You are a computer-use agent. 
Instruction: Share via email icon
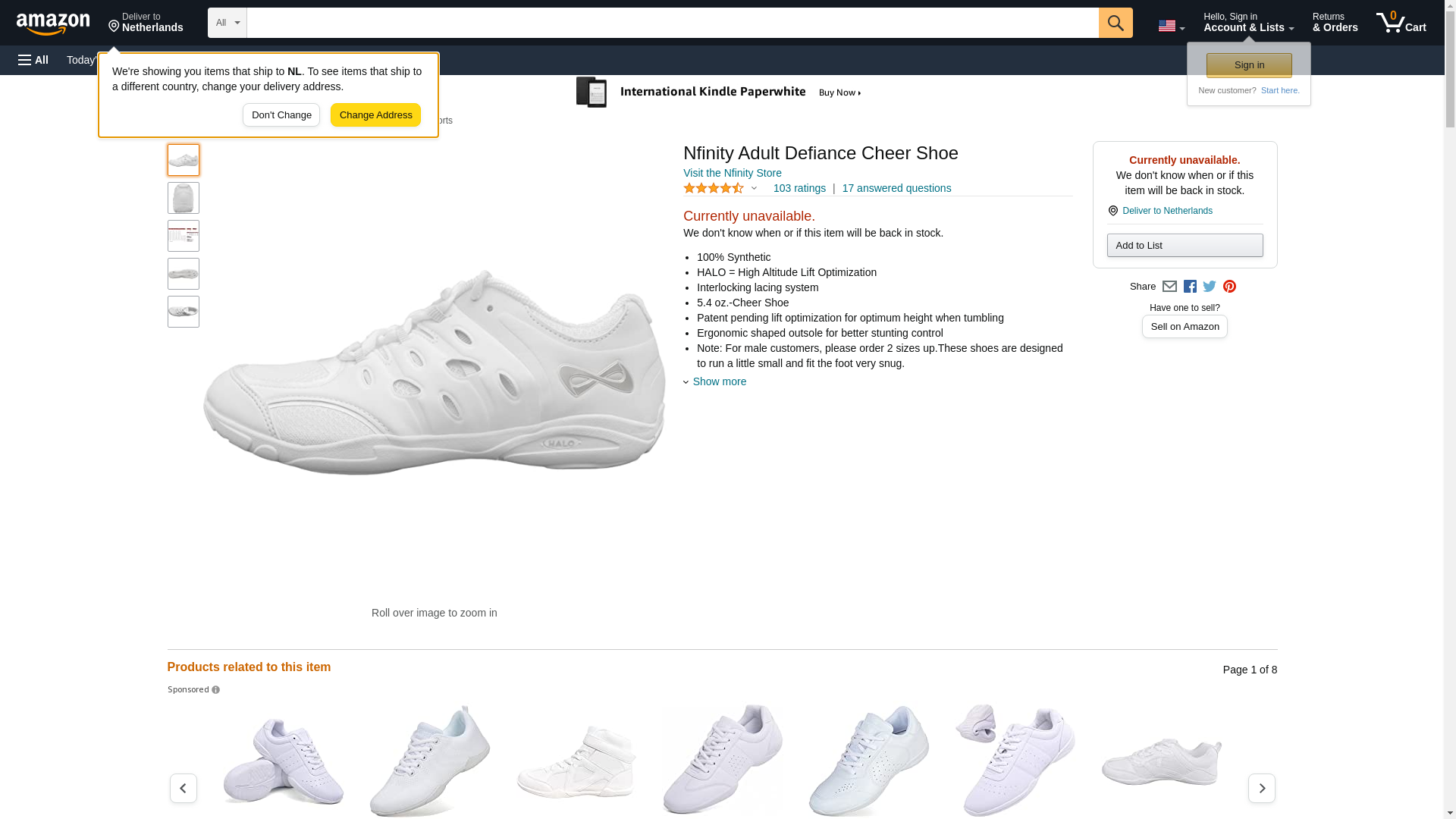[x=1169, y=287]
